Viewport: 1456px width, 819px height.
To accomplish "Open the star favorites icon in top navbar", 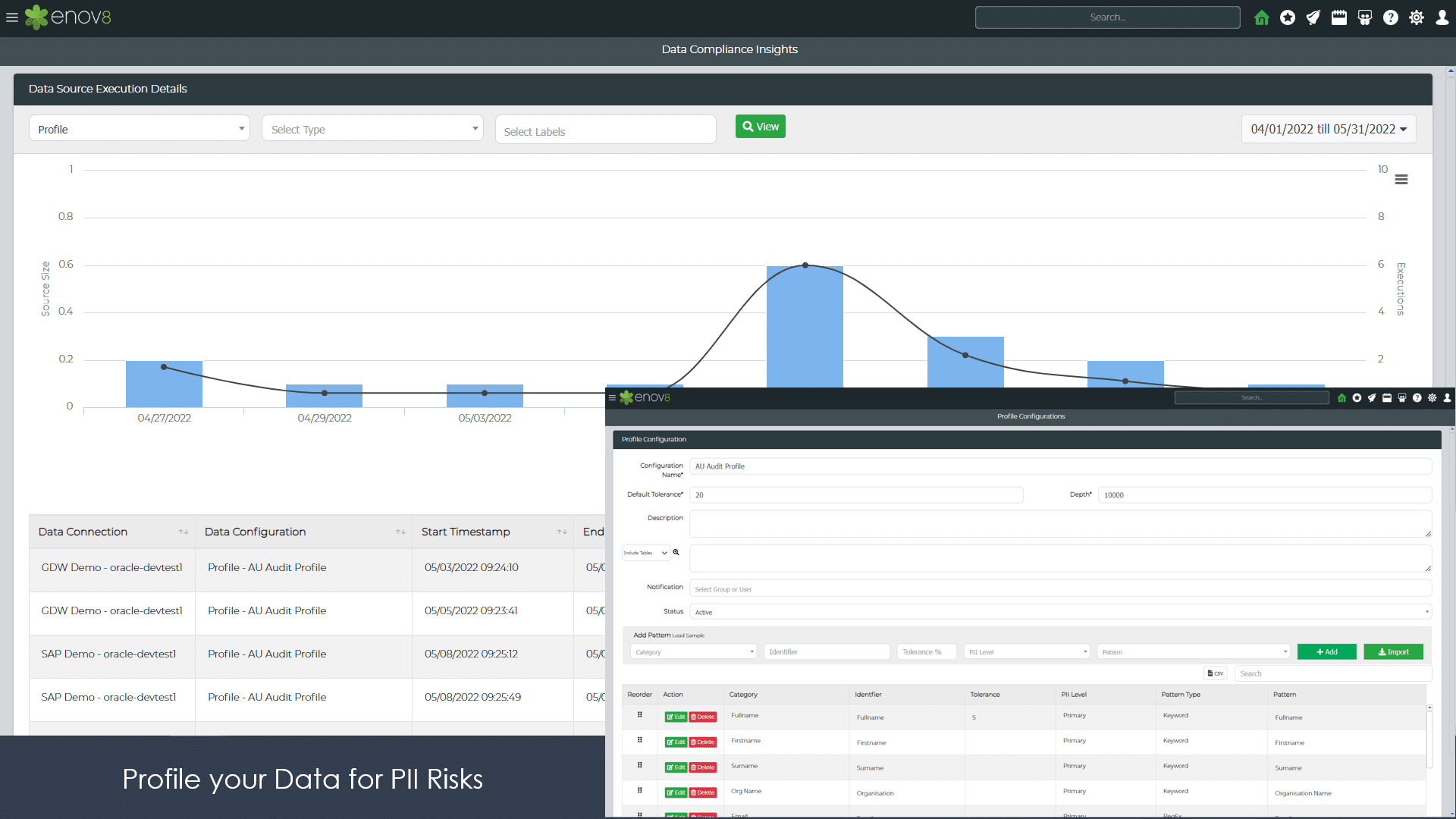I will pyautogui.click(x=1288, y=17).
